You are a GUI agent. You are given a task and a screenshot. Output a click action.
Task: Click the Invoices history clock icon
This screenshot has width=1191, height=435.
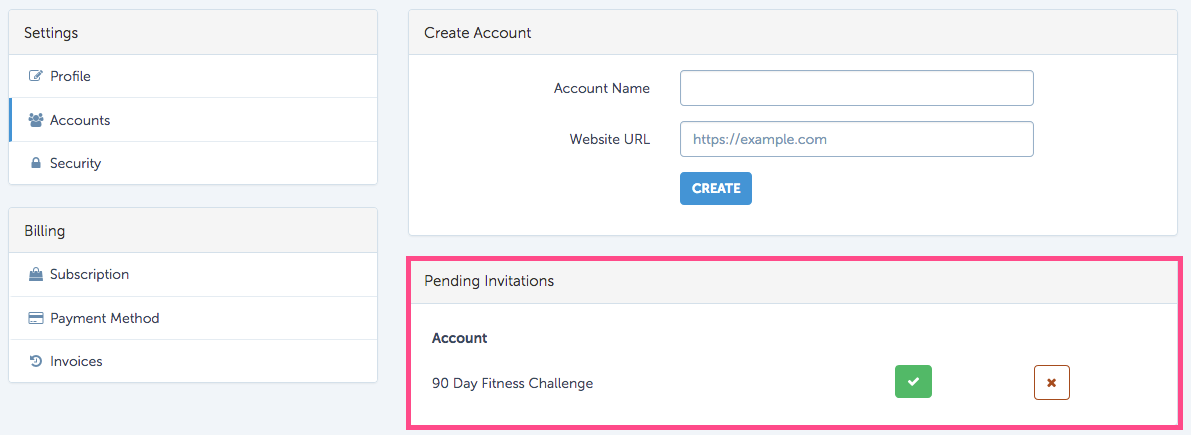pyautogui.click(x=35, y=361)
